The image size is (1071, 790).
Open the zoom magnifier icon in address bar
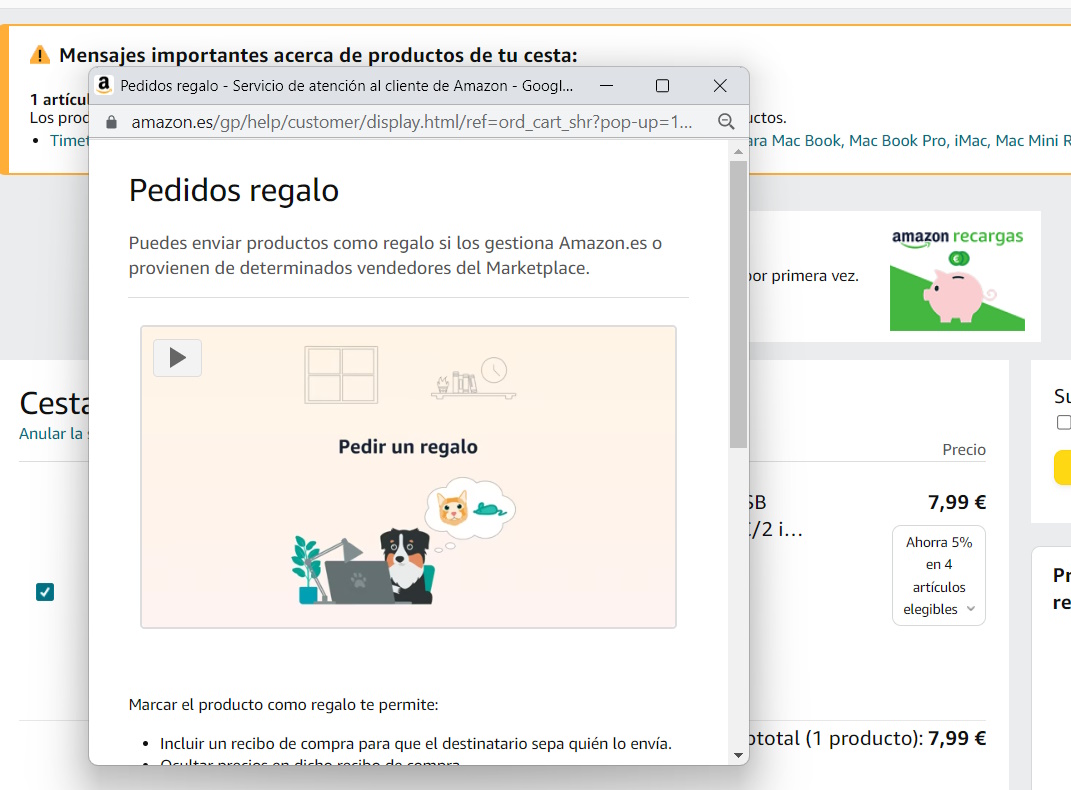pyautogui.click(x=726, y=122)
